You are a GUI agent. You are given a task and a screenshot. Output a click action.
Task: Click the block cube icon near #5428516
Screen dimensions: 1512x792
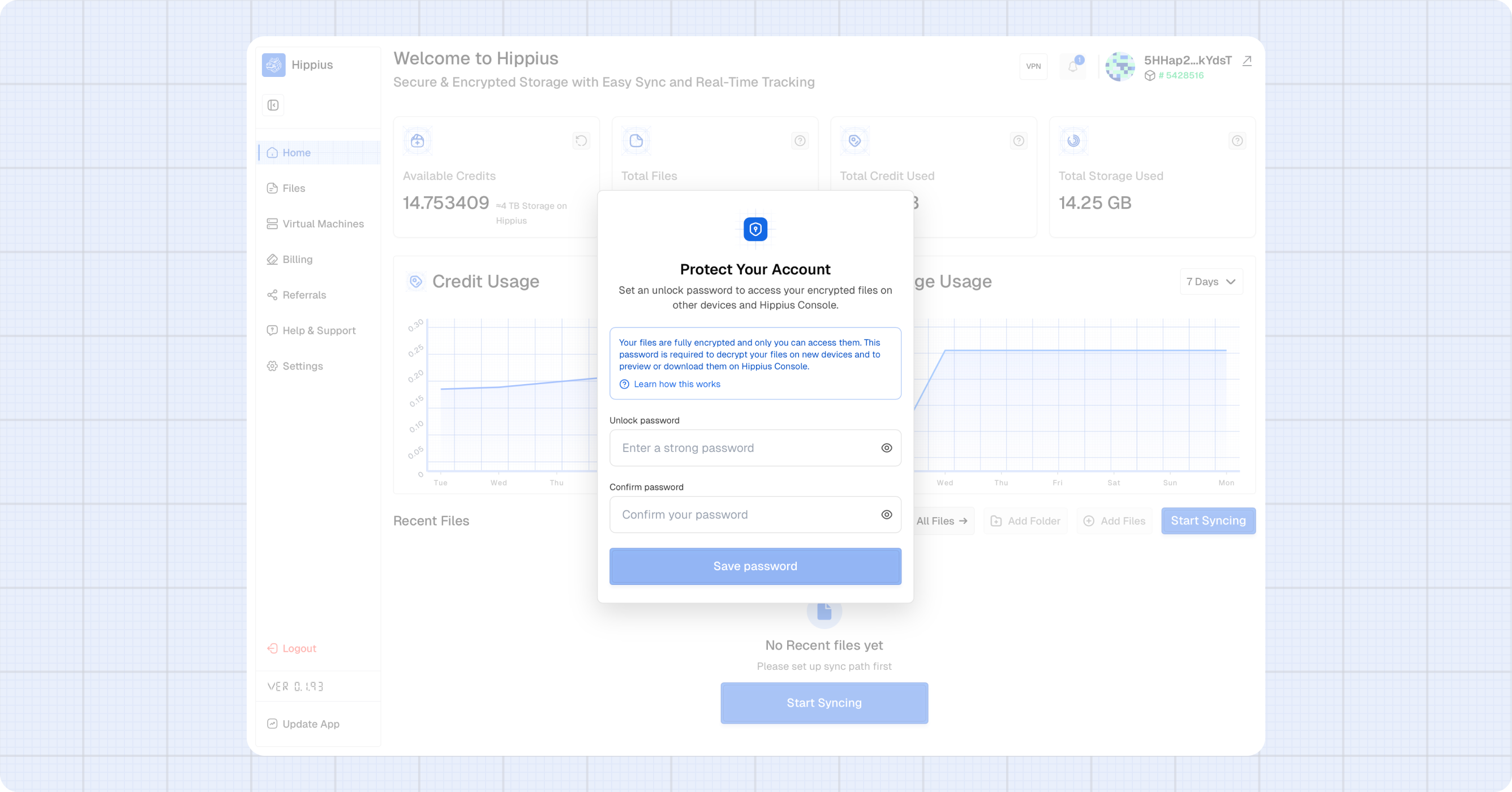pyautogui.click(x=1150, y=75)
